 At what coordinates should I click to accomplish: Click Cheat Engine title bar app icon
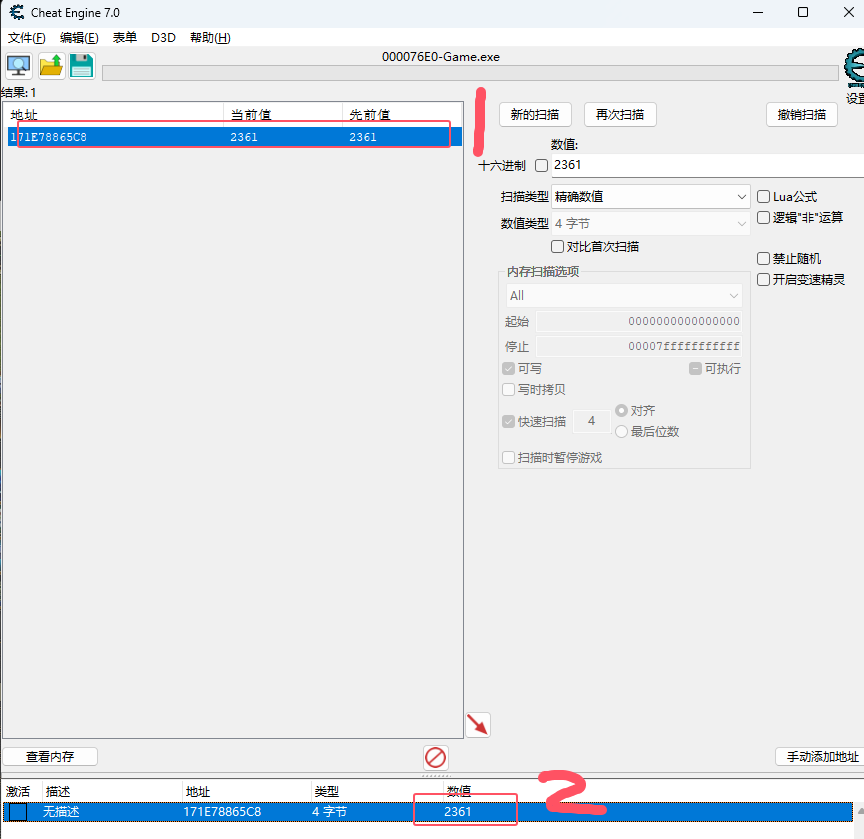pos(17,12)
